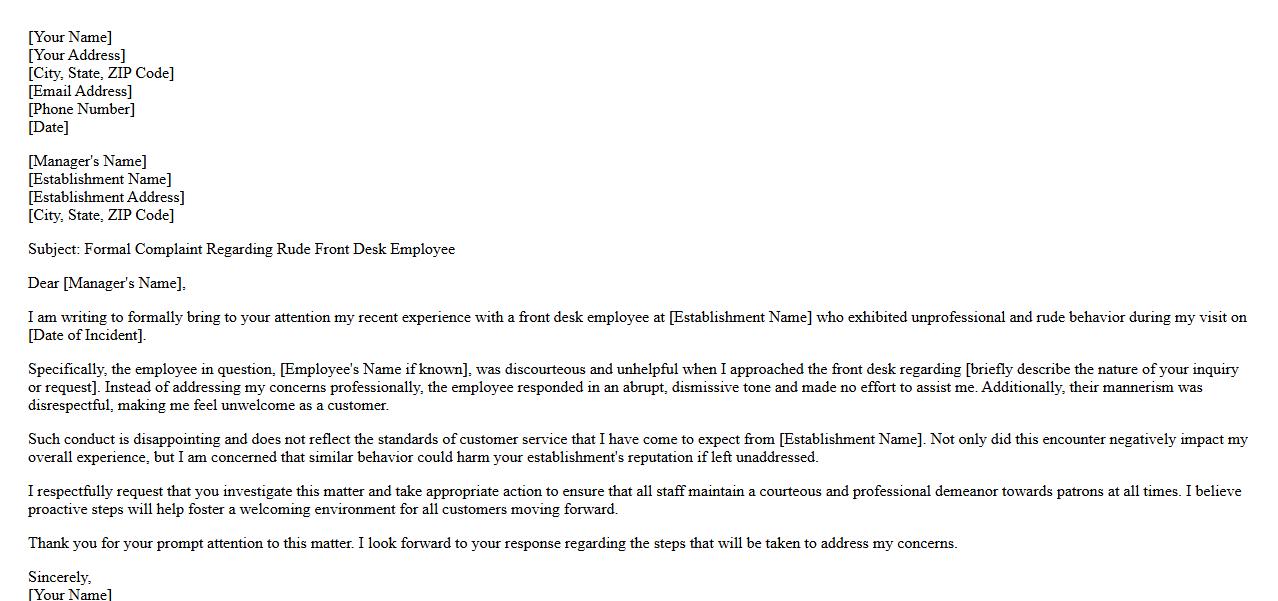The height and width of the screenshot is (601, 1278).
Task: Click the [Phone Number] placeholder
Action: (x=81, y=109)
